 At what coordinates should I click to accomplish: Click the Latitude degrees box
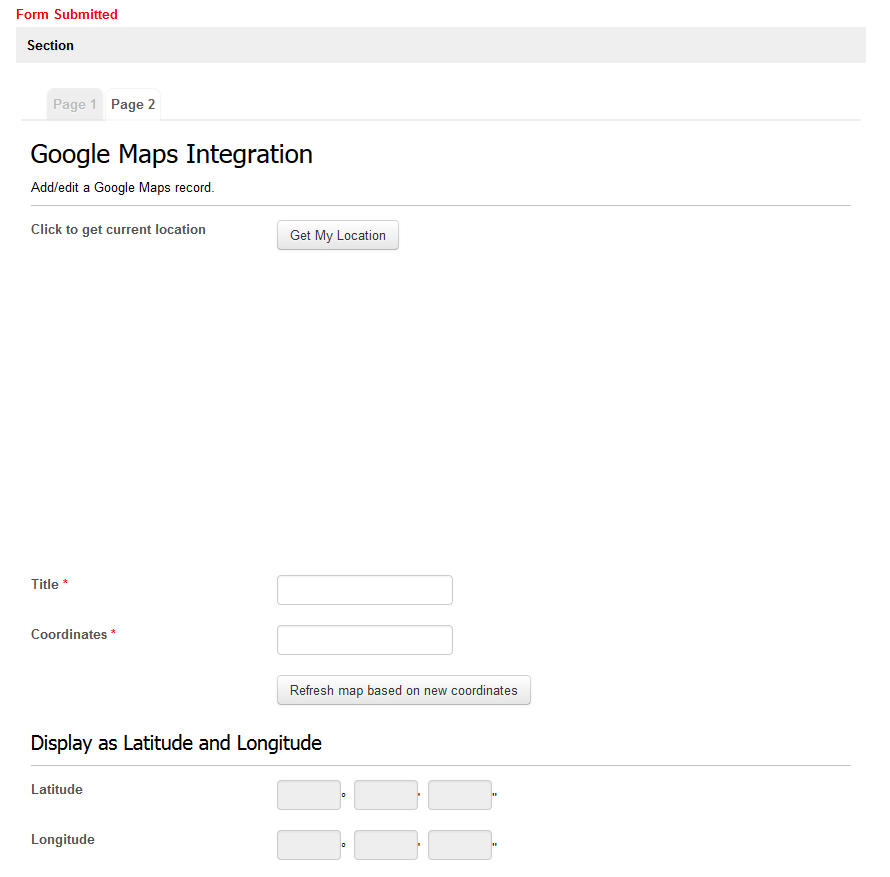[308, 795]
